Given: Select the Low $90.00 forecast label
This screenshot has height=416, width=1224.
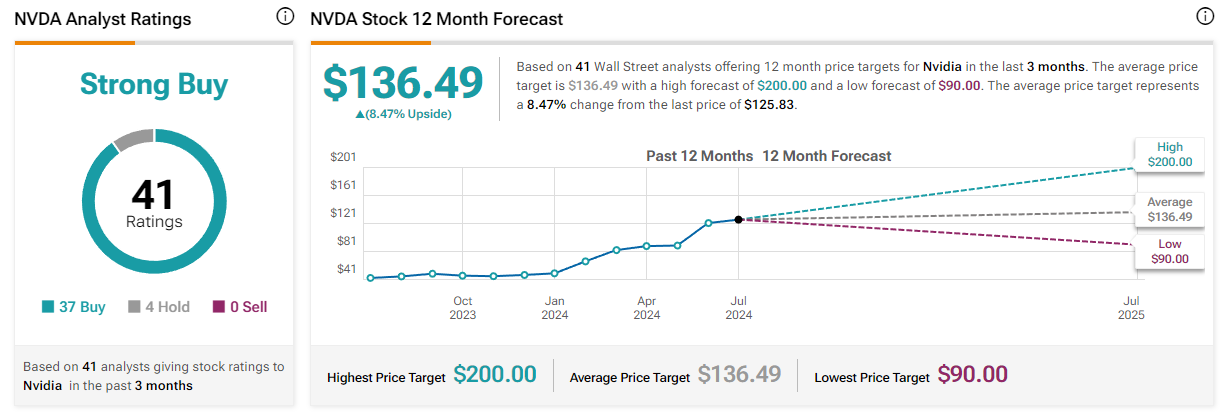Looking at the screenshot, I should (x=1169, y=251).
